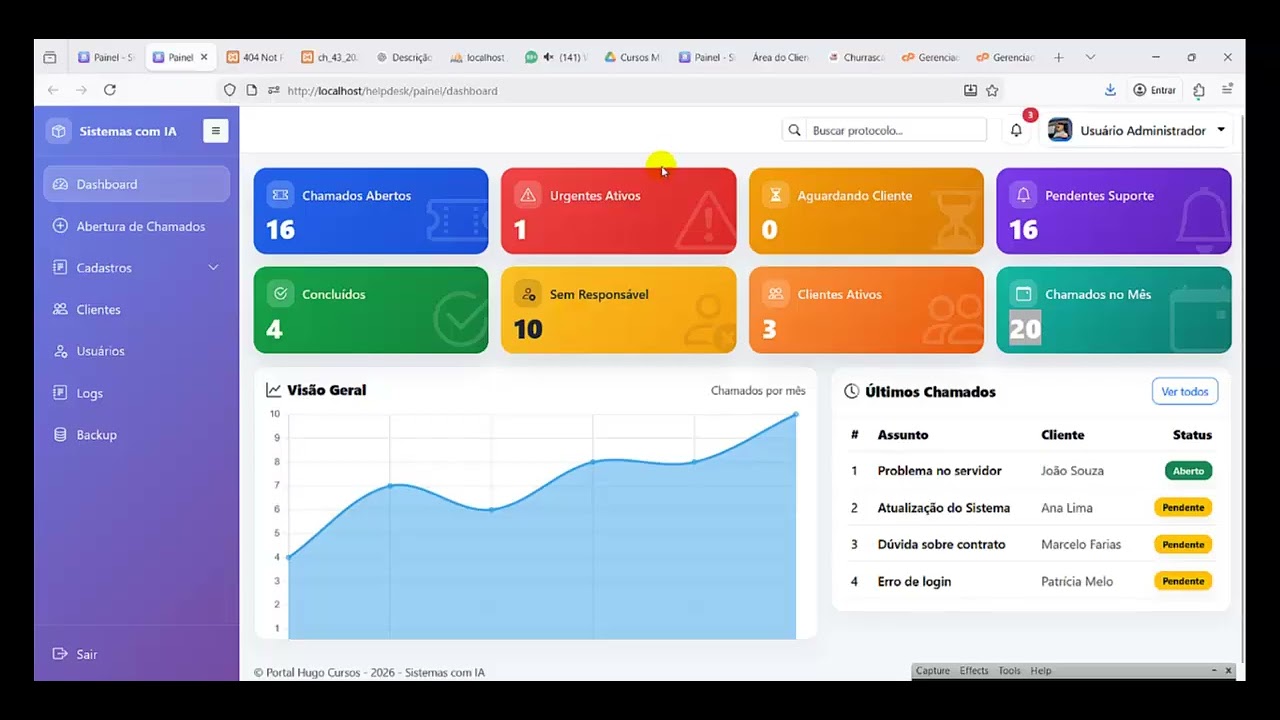Screen dimensions: 1280x720
Task: Go to Usuários in the sidebar
Action: (x=137, y=351)
